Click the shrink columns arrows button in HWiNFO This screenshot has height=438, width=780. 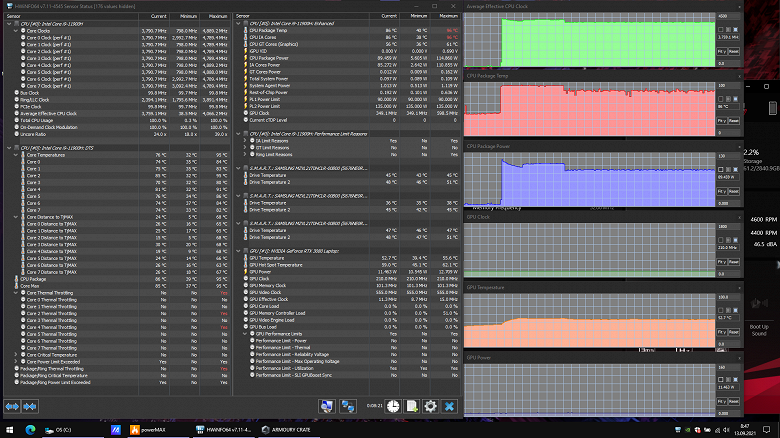click(30, 407)
